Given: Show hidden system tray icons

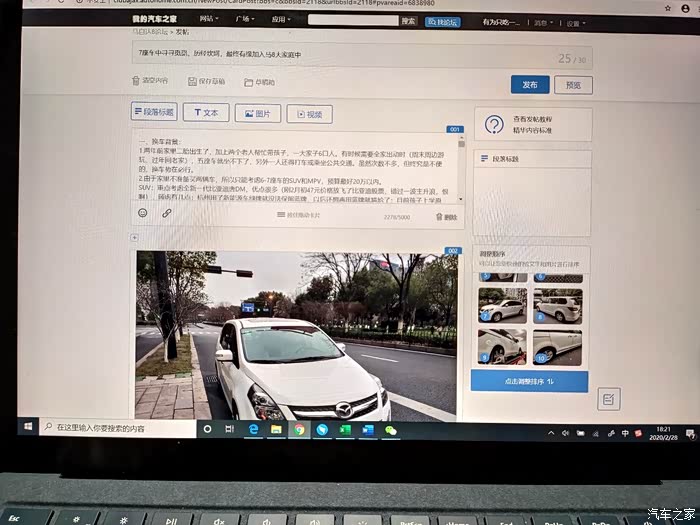Looking at the screenshot, I should tap(551, 433).
